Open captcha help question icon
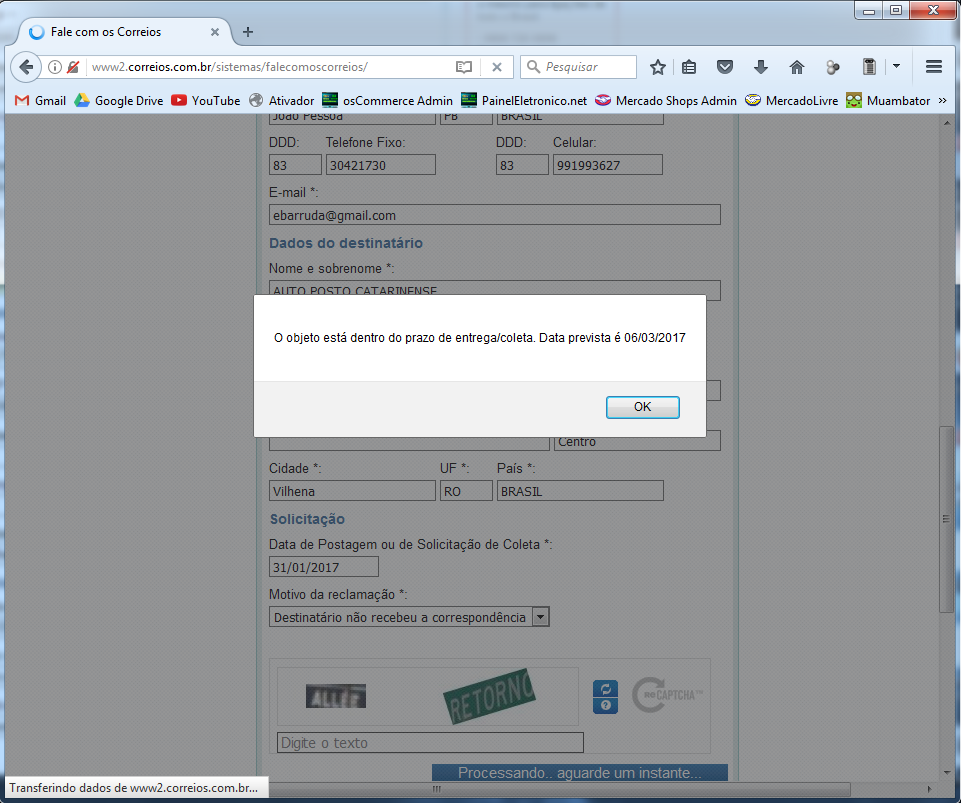This screenshot has width=961, height=803. point(606,706)
